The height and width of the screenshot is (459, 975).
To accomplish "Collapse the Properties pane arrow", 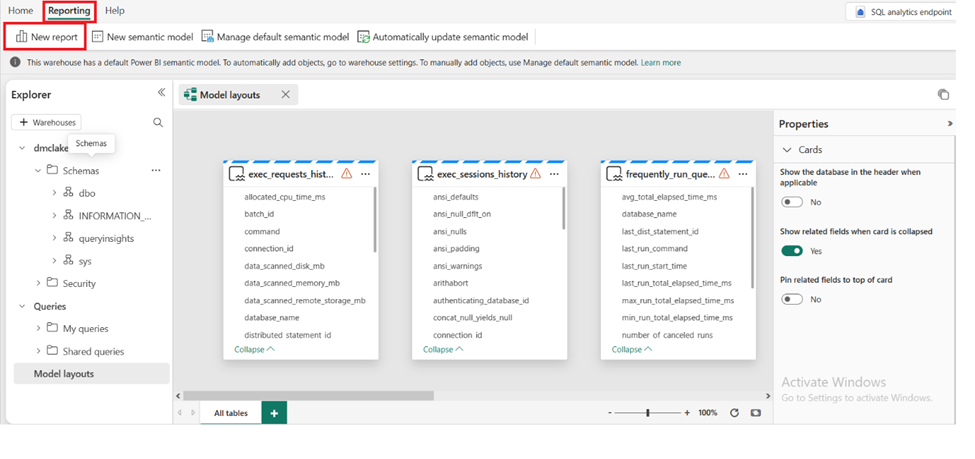I will pos(950,124).
